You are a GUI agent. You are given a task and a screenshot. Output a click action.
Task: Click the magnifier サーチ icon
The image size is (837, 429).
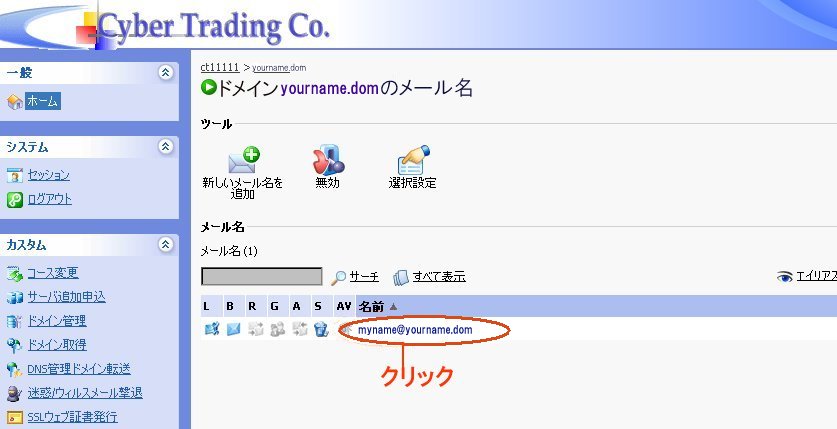[339, 277]
